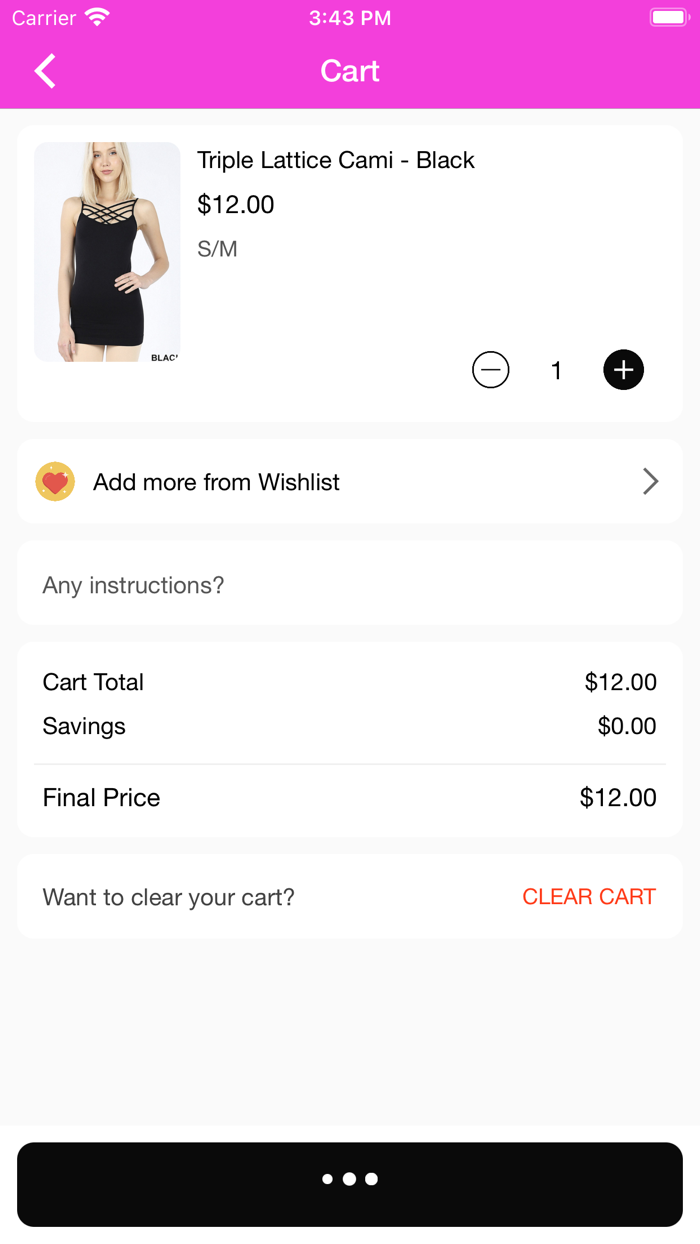Tap the battery icon in status bar
This screenshot has height=1244, width=700.
(x=667, y=17)
